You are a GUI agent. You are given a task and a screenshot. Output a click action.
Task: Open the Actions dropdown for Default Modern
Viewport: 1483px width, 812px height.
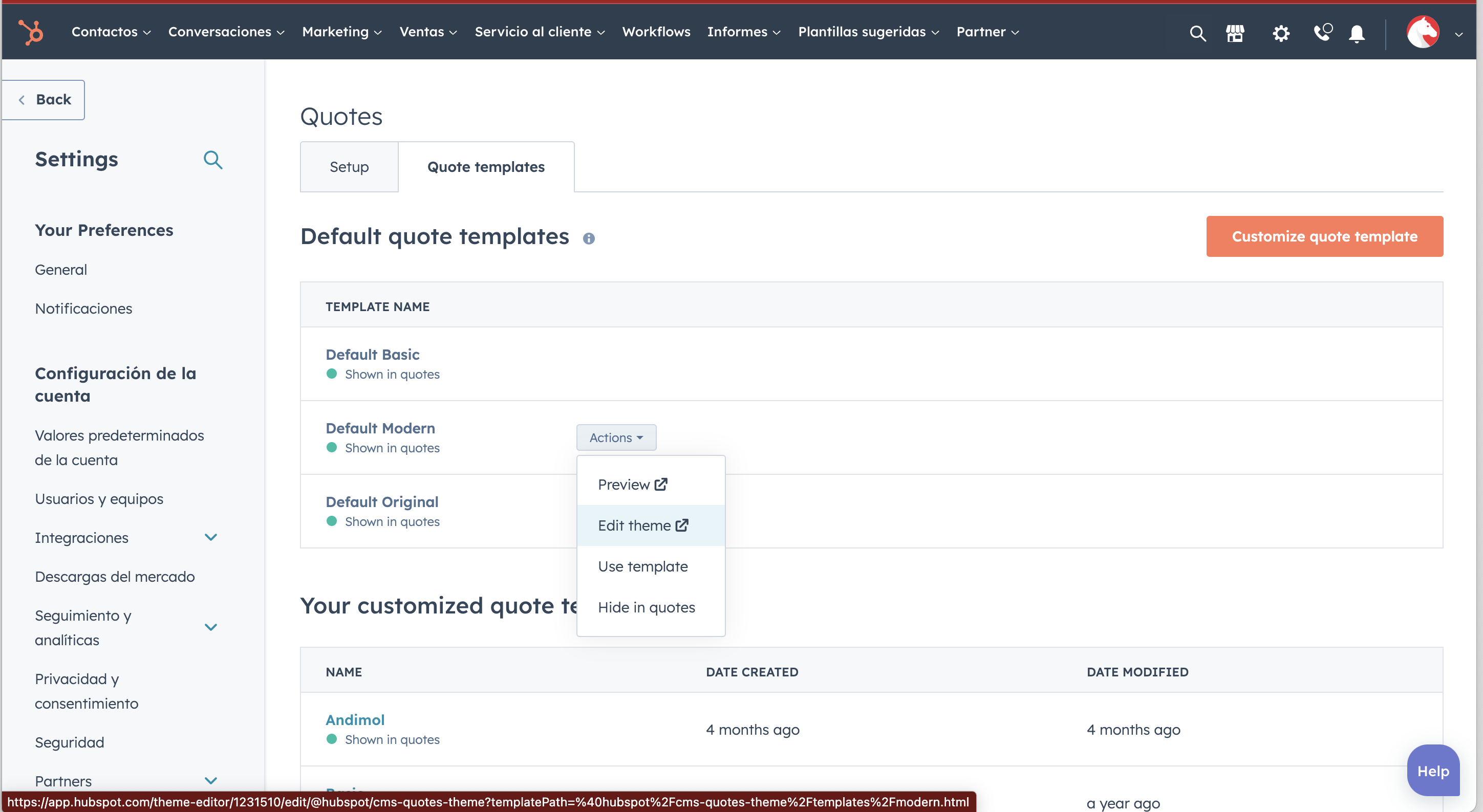point(616,437)
